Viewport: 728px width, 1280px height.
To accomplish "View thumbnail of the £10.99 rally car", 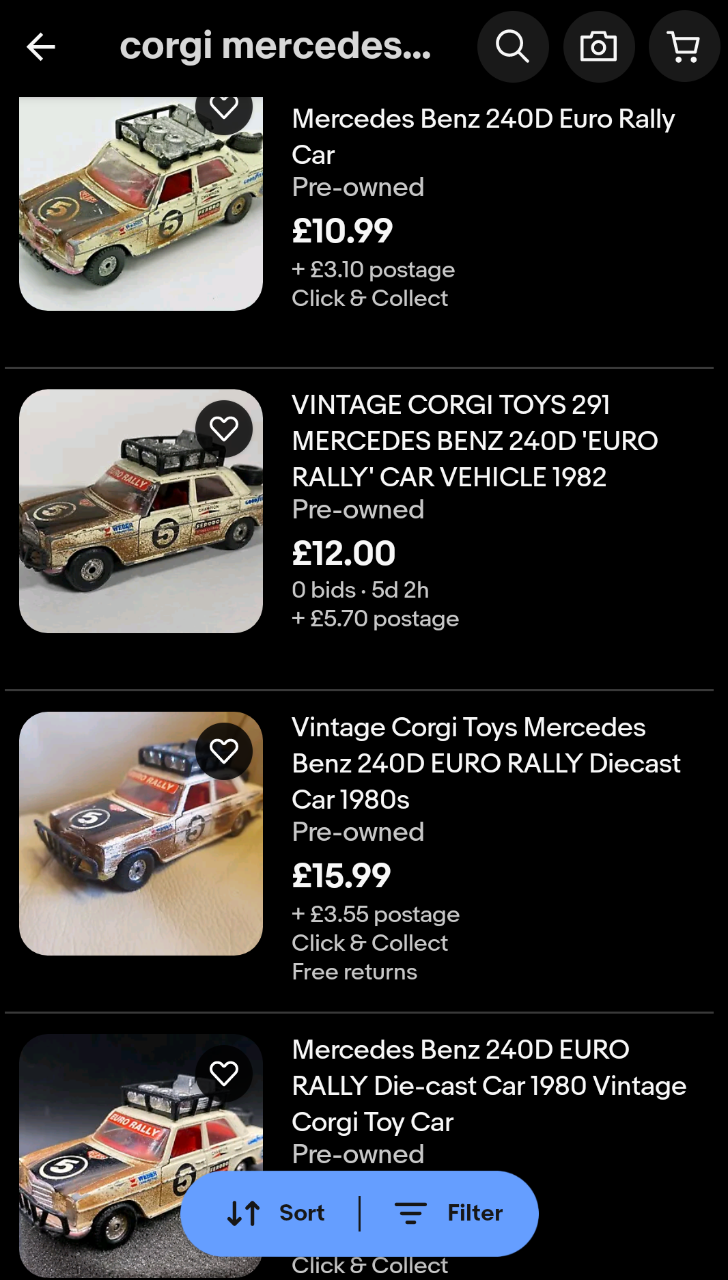I will pyautogui.click(x=141, y=204).
